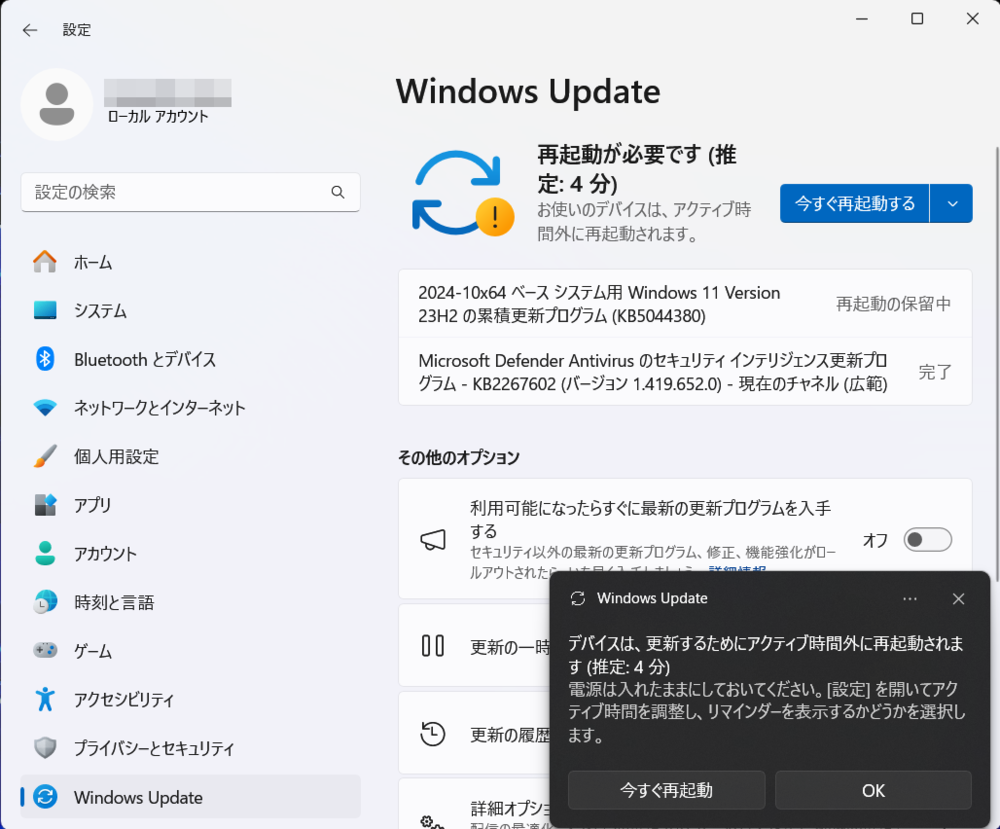Dismiss the Windows Update notification

tap(959, 599)
